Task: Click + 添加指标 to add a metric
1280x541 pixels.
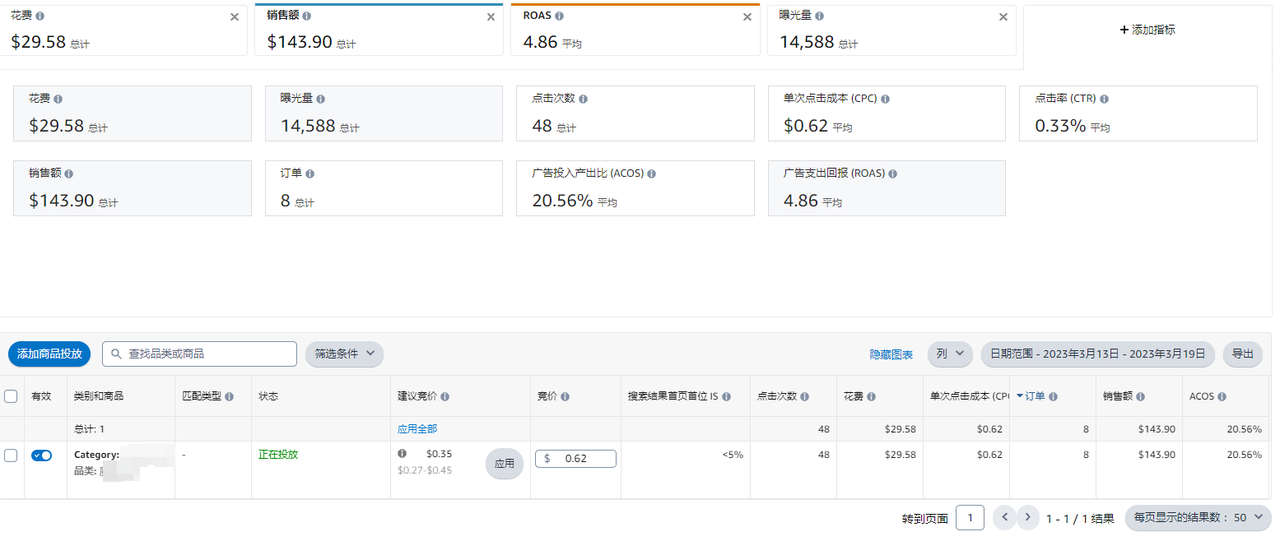Action: tap(1147, 30)
